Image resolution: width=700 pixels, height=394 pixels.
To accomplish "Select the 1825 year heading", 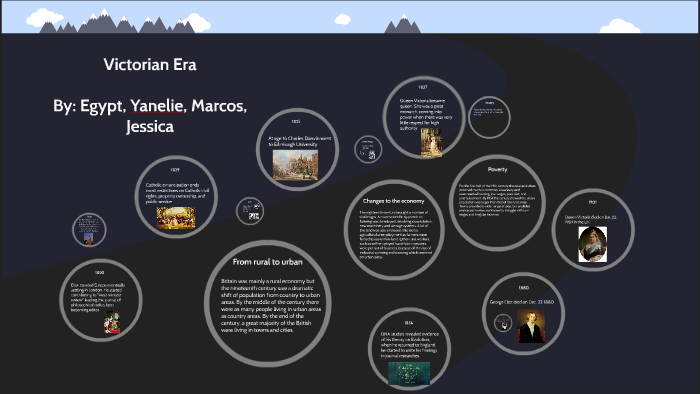I will click(x=296, y=121).
